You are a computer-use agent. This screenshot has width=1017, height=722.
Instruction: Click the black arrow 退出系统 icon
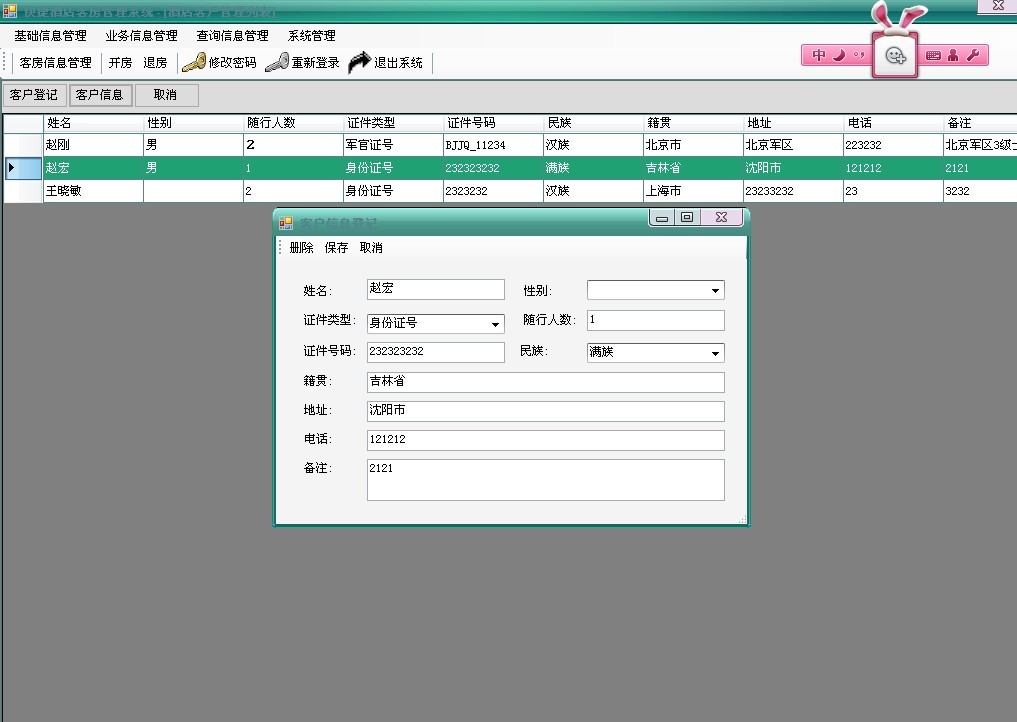359,62
